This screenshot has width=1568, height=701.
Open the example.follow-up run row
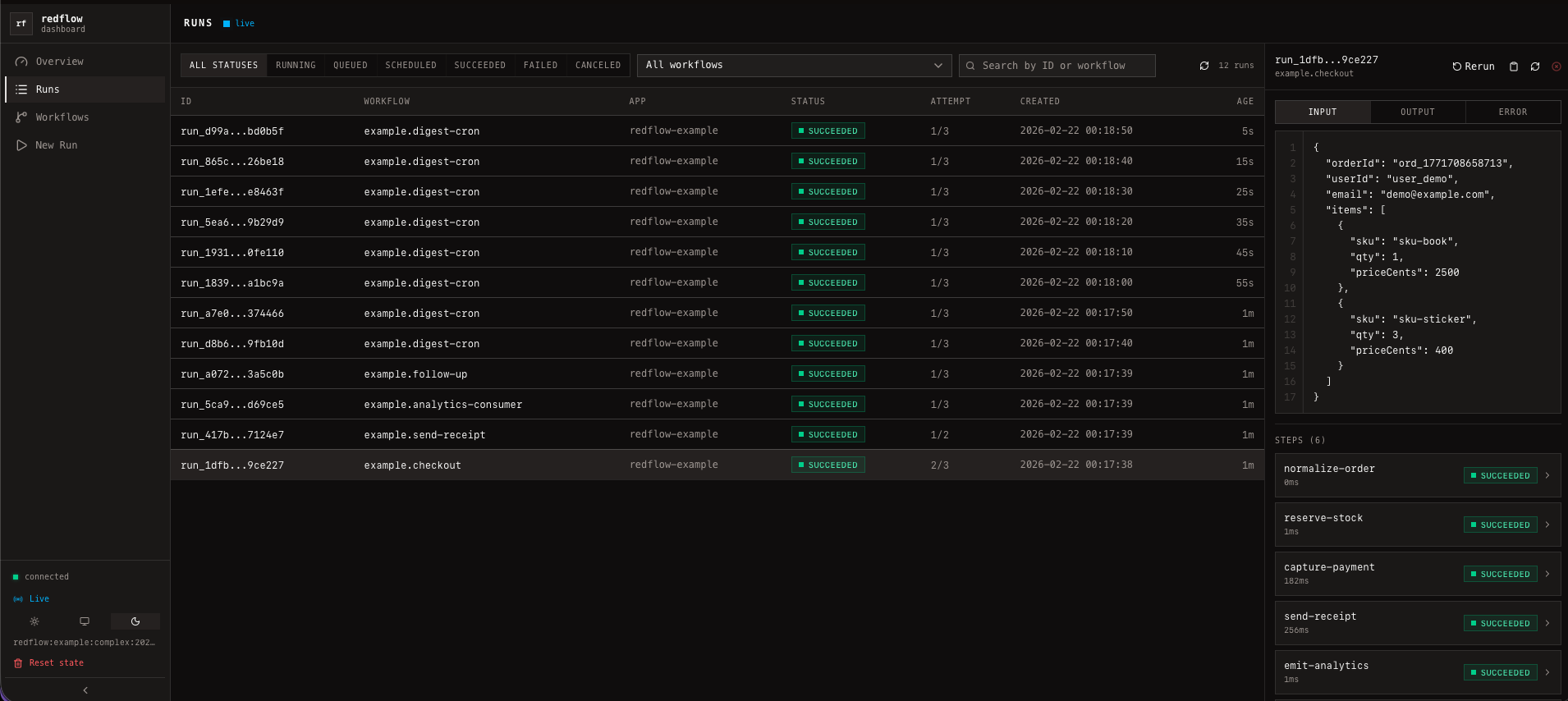(718, 374)
